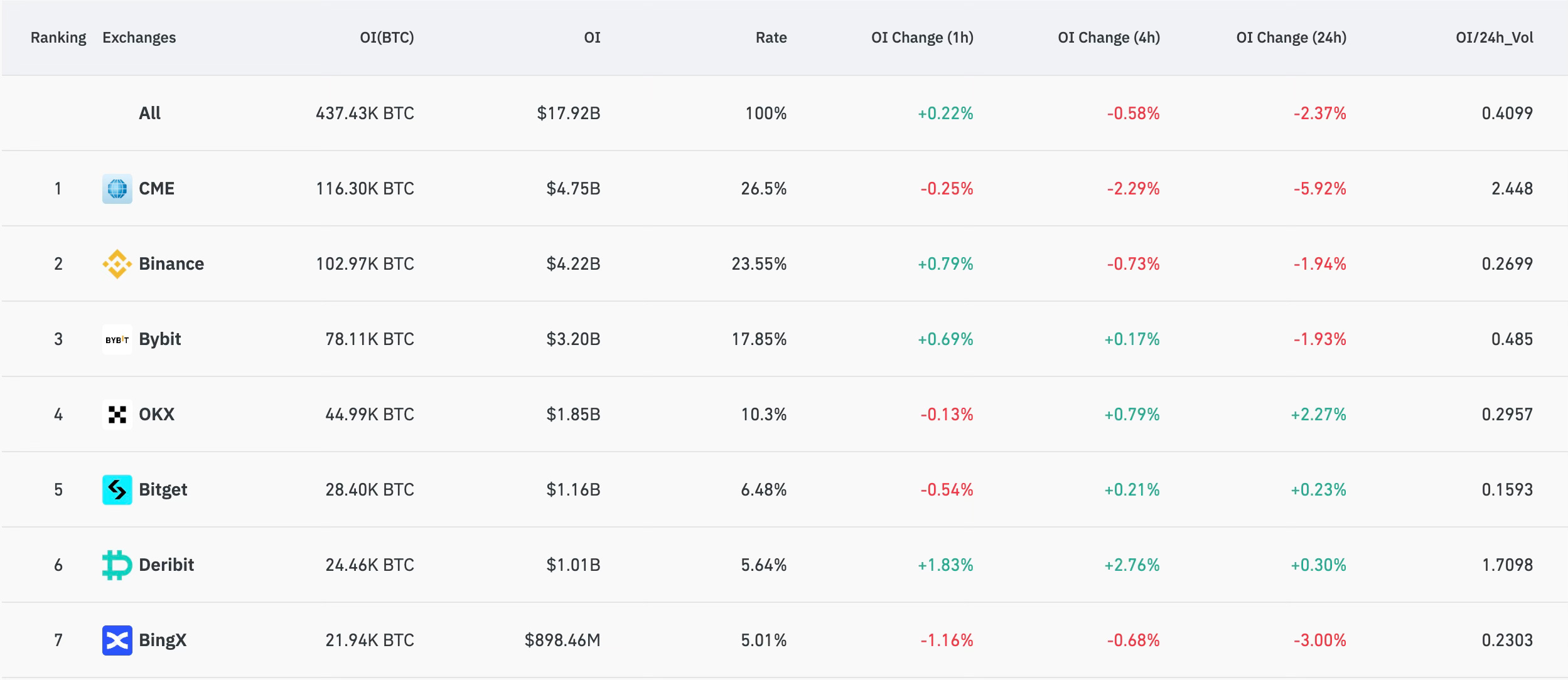The image size is (1568, 680).
Task: Open the Bybit exchange name link
Action: click(x=160, y=339)
